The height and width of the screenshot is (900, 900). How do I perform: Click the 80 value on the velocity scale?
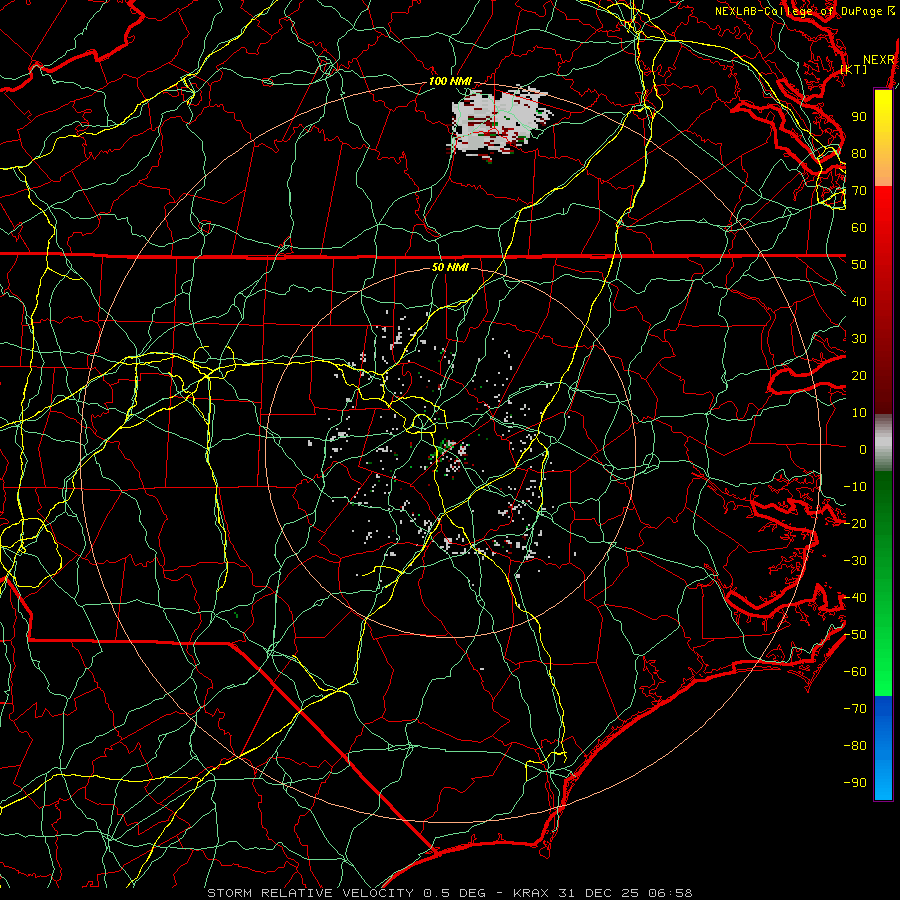pyautogui.click(x=859, y=153)
